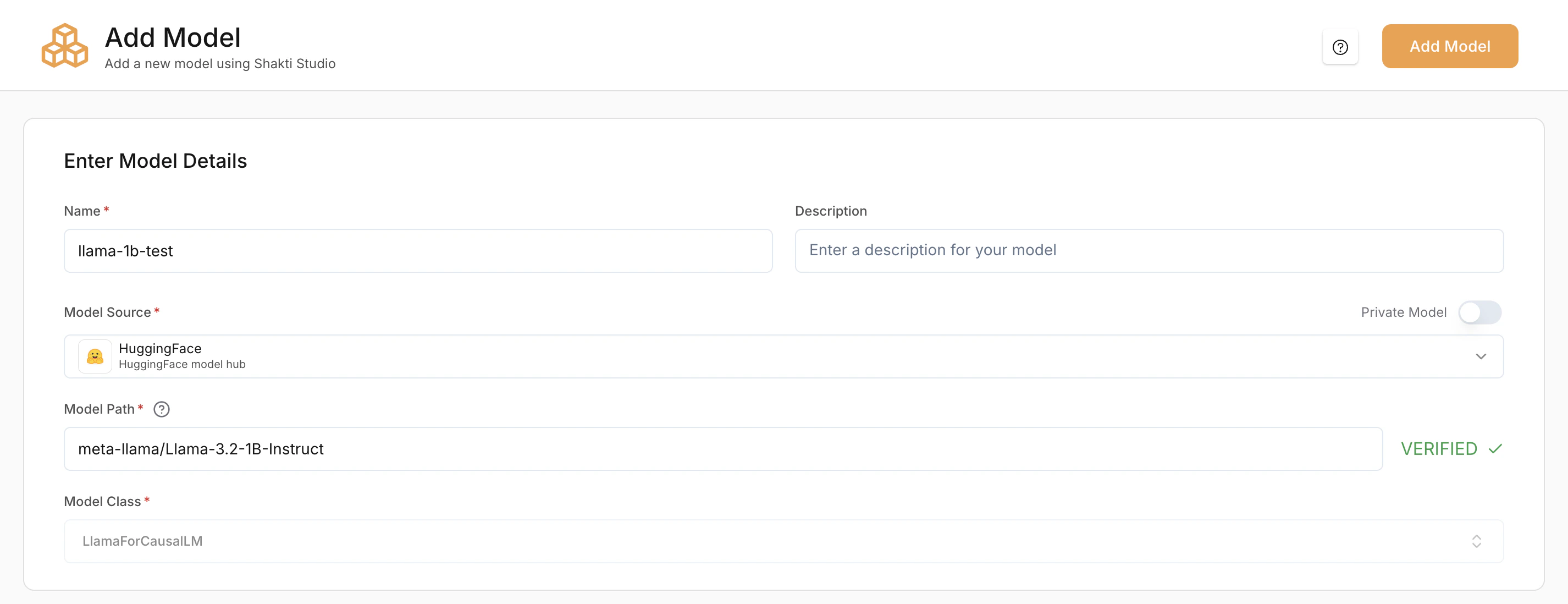The width and height of the screenshot is (1568, 604).
Task: Click the VERIFIED status label
Action: [1439, 449]
